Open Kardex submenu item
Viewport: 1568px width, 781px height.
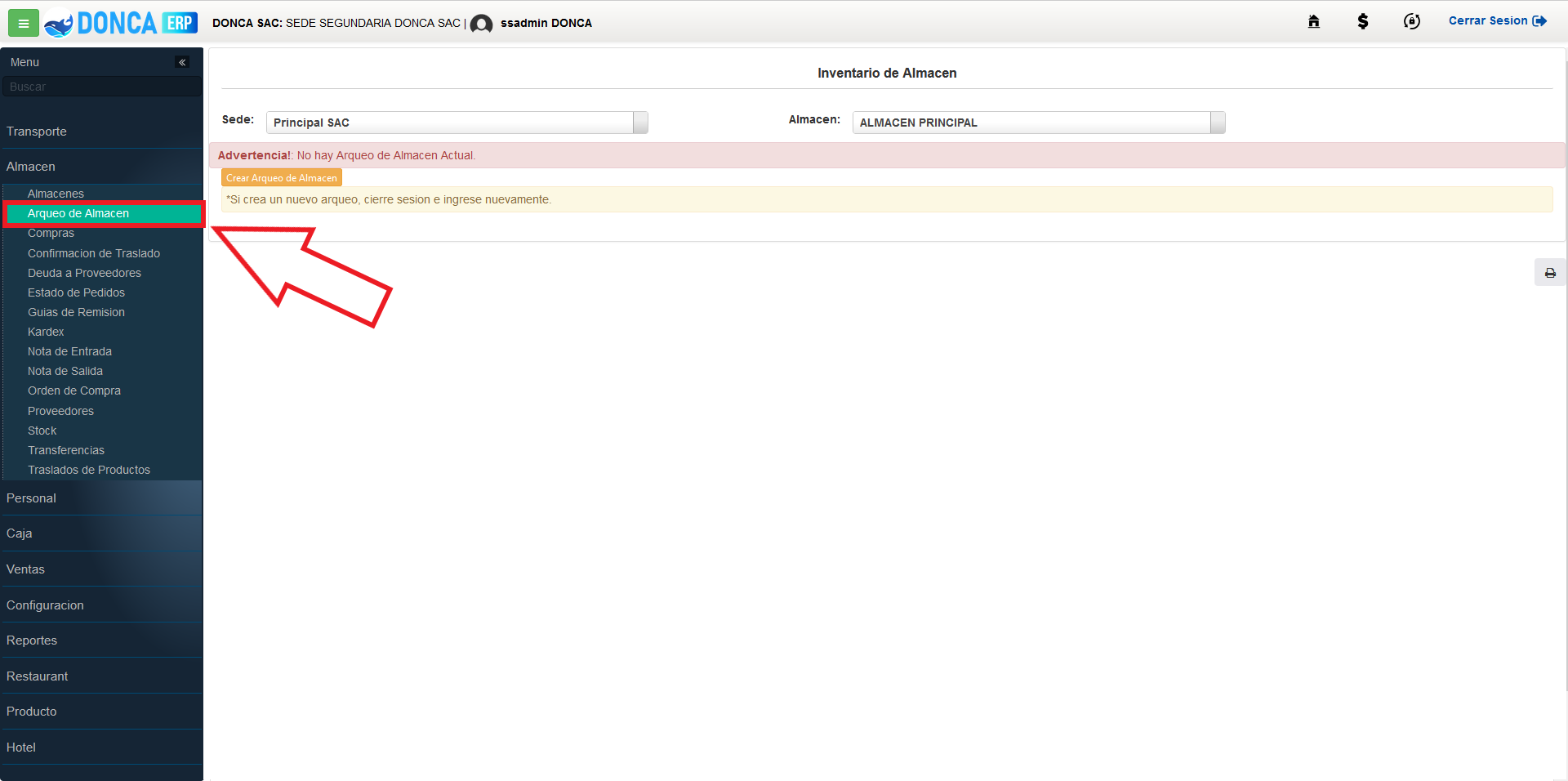pos(46,332)
